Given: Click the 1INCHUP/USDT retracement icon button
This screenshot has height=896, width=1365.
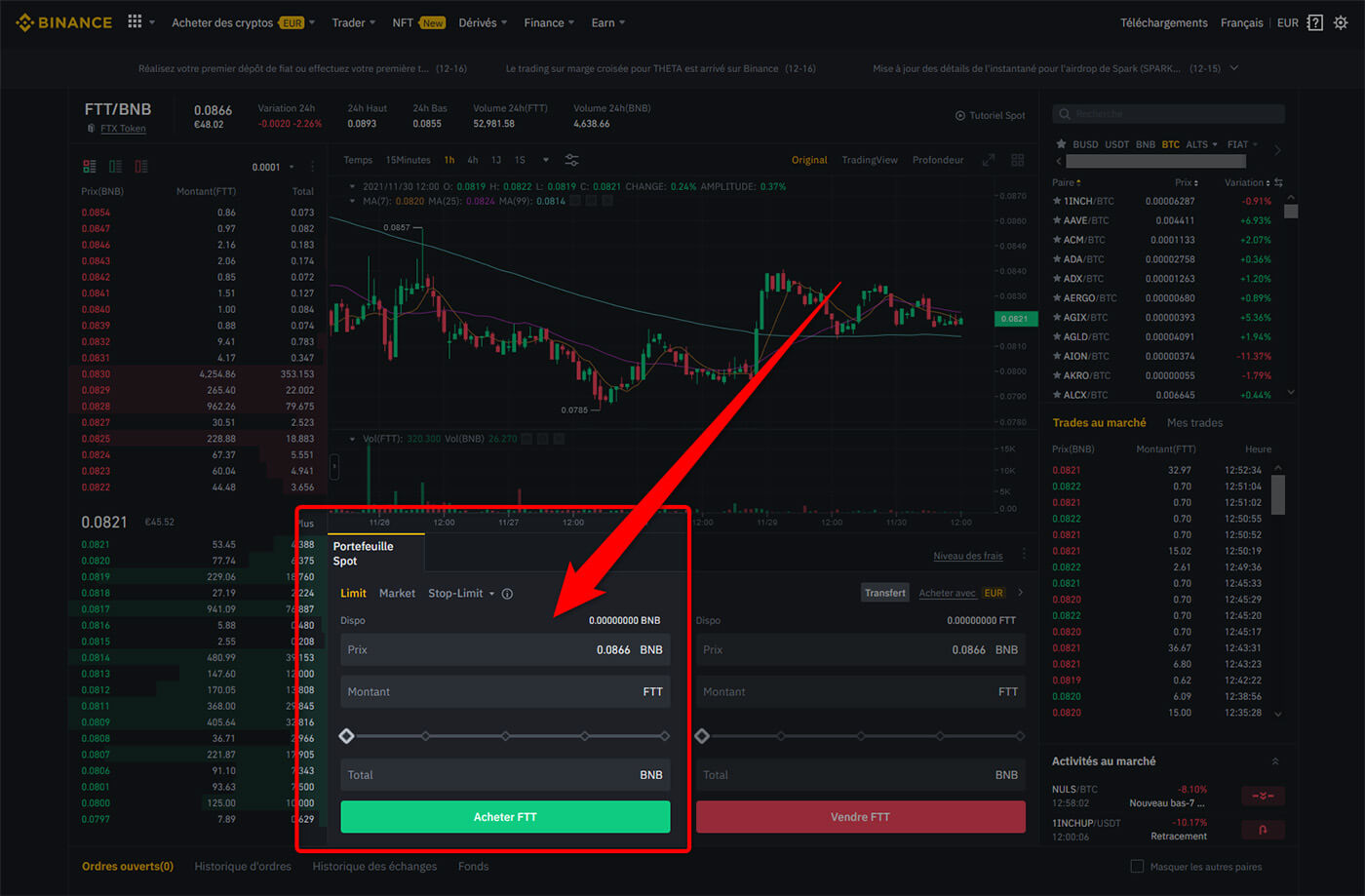Looking at the screenshot, I should [1263, 830].
